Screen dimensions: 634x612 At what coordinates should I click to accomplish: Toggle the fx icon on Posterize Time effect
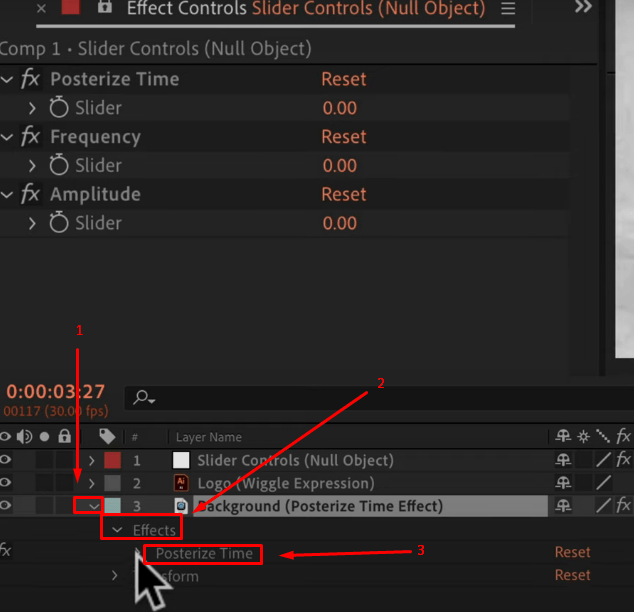pyautogui.click(x=30, y=78)
